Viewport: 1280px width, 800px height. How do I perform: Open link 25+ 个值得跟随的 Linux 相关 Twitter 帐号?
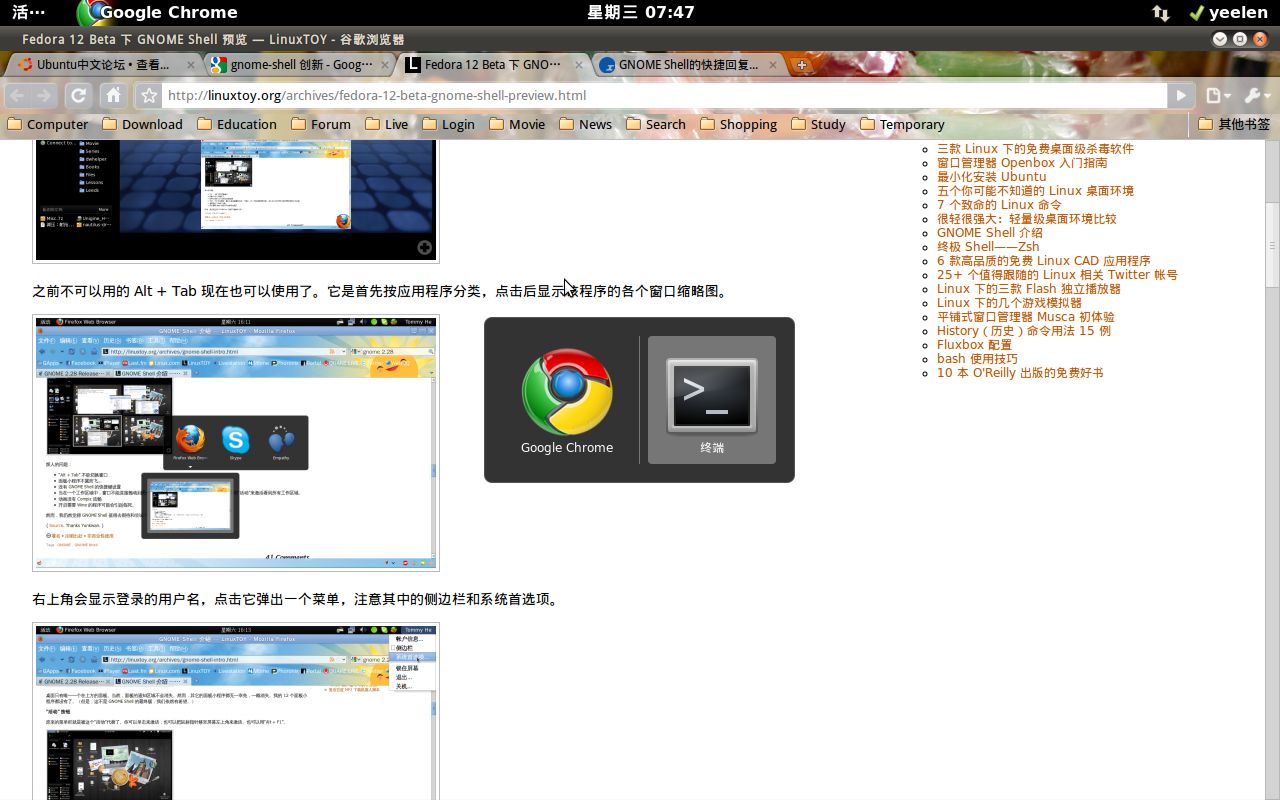pos(1057,274)
